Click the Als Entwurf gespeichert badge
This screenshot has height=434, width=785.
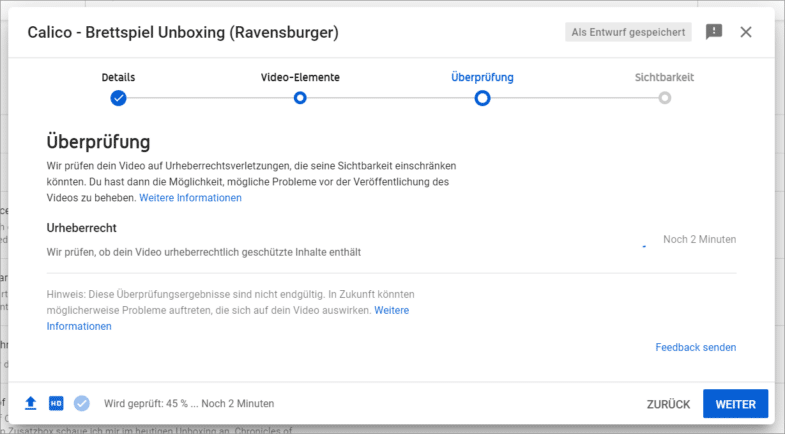pos(628,32)
